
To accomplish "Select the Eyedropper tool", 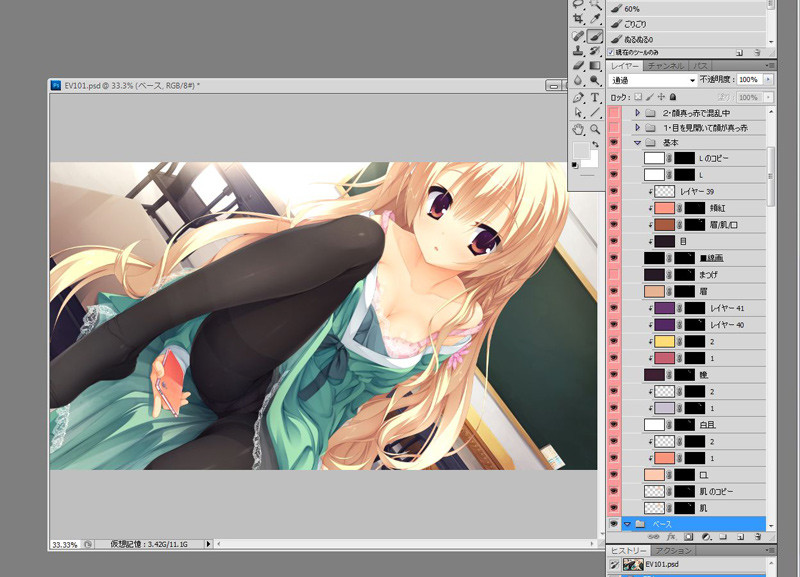I will (595, 19).
